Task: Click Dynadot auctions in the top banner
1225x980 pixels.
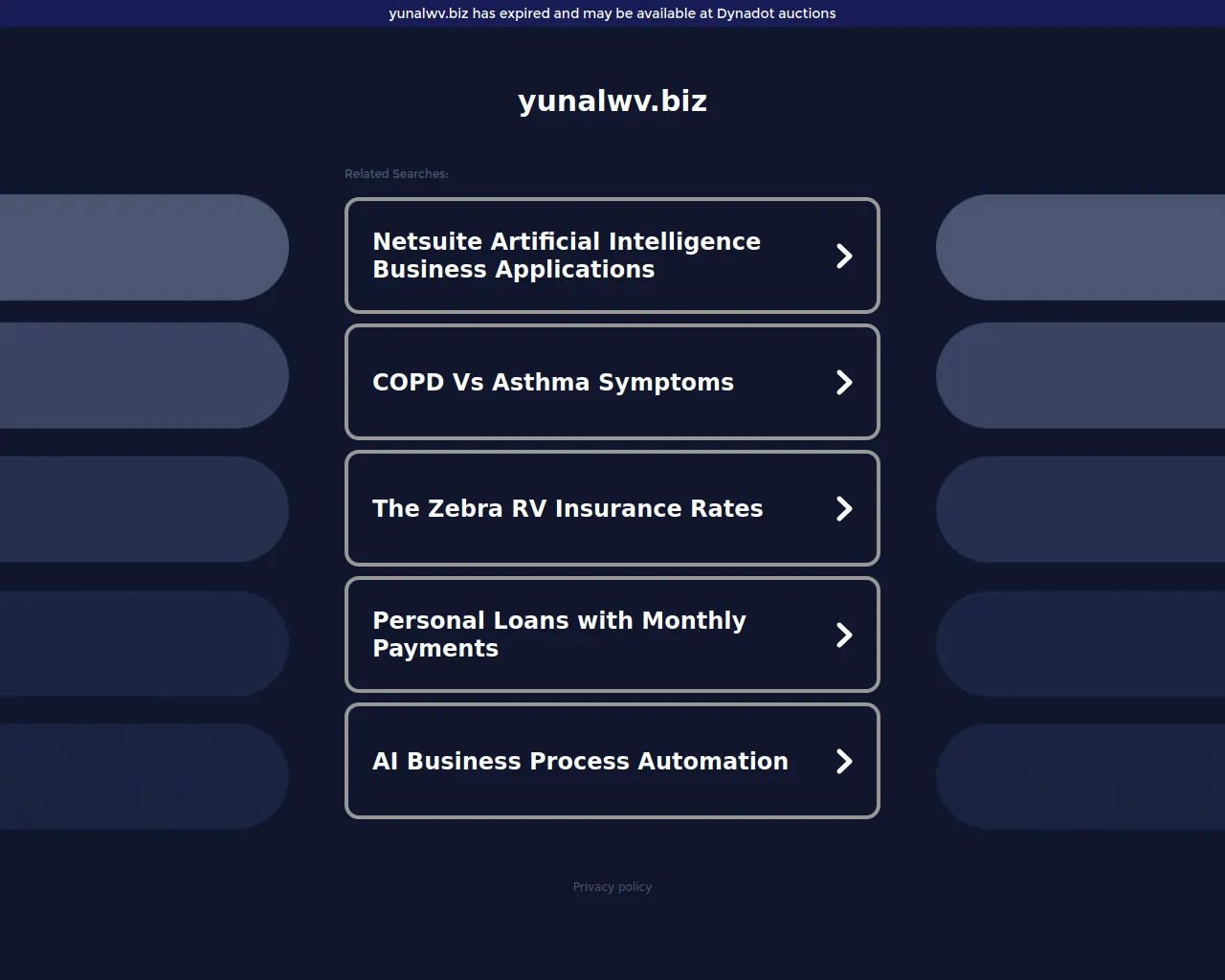Action: [775, 13]
